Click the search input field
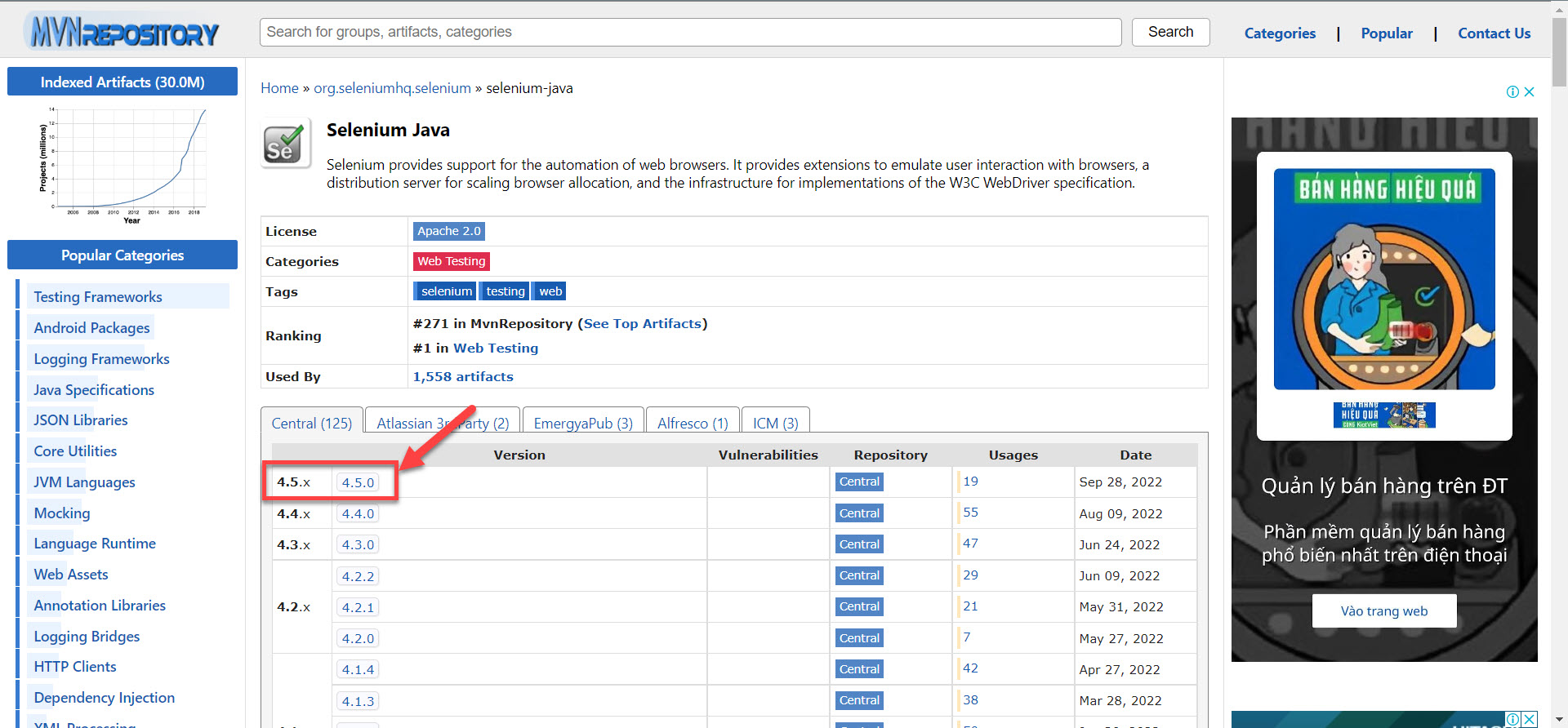Viewport: 1568px width, 728px height. [690, 32]
